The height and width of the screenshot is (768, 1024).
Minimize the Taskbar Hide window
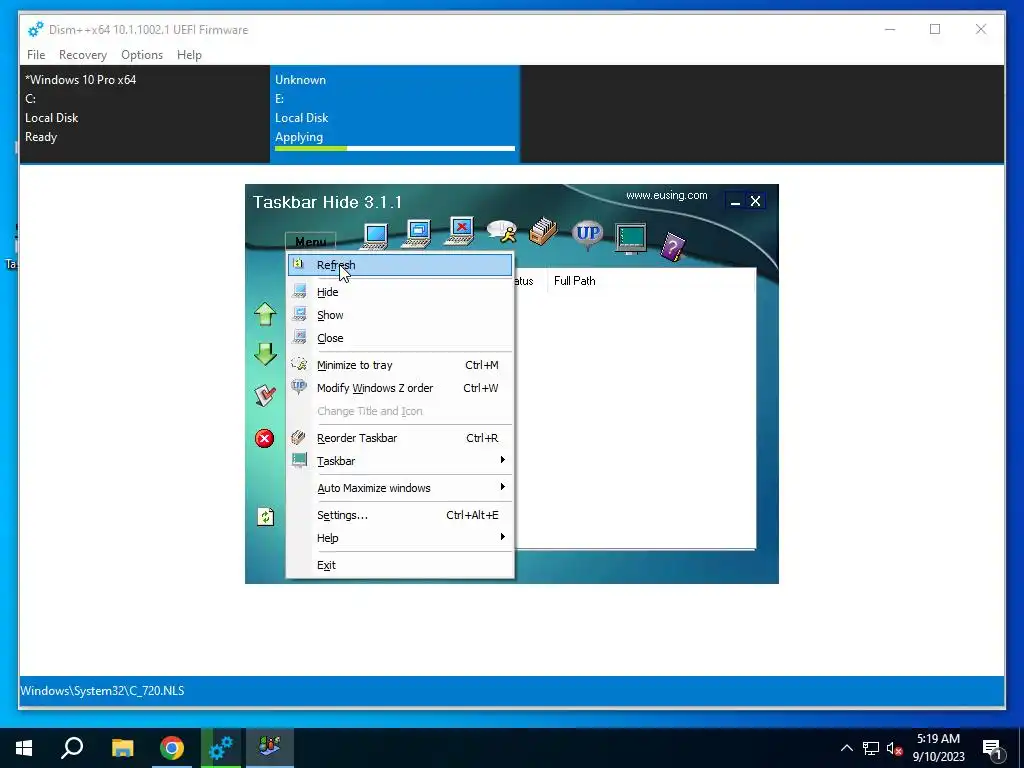[735, 202]
